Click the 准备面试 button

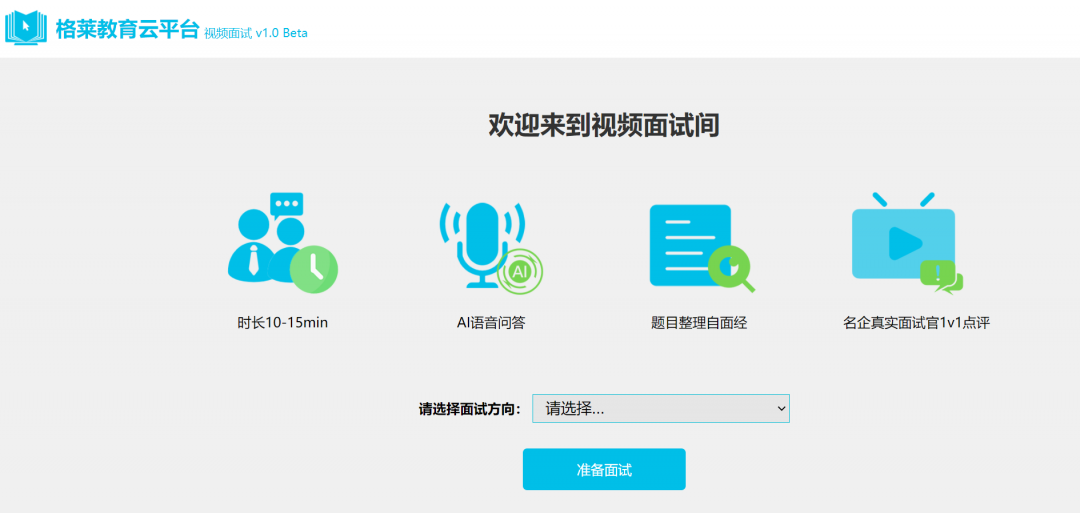[604, 470]
